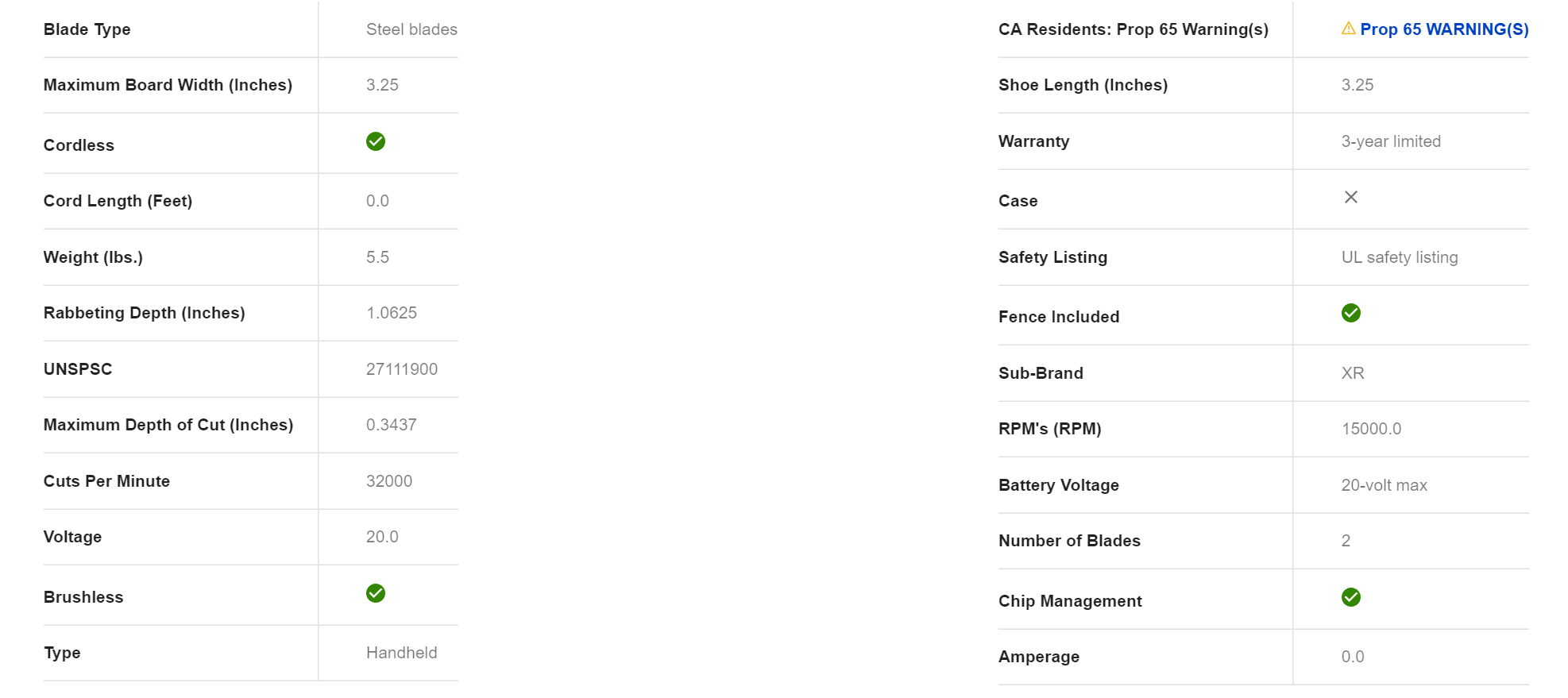
Task: Click the CA Residents Prop 65 label
Action: (1133, 29)
